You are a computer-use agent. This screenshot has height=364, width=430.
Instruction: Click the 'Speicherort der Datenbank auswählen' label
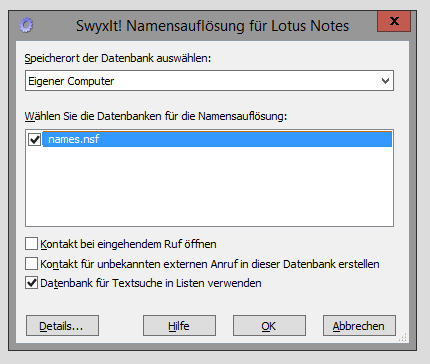[x=118, y=58]
